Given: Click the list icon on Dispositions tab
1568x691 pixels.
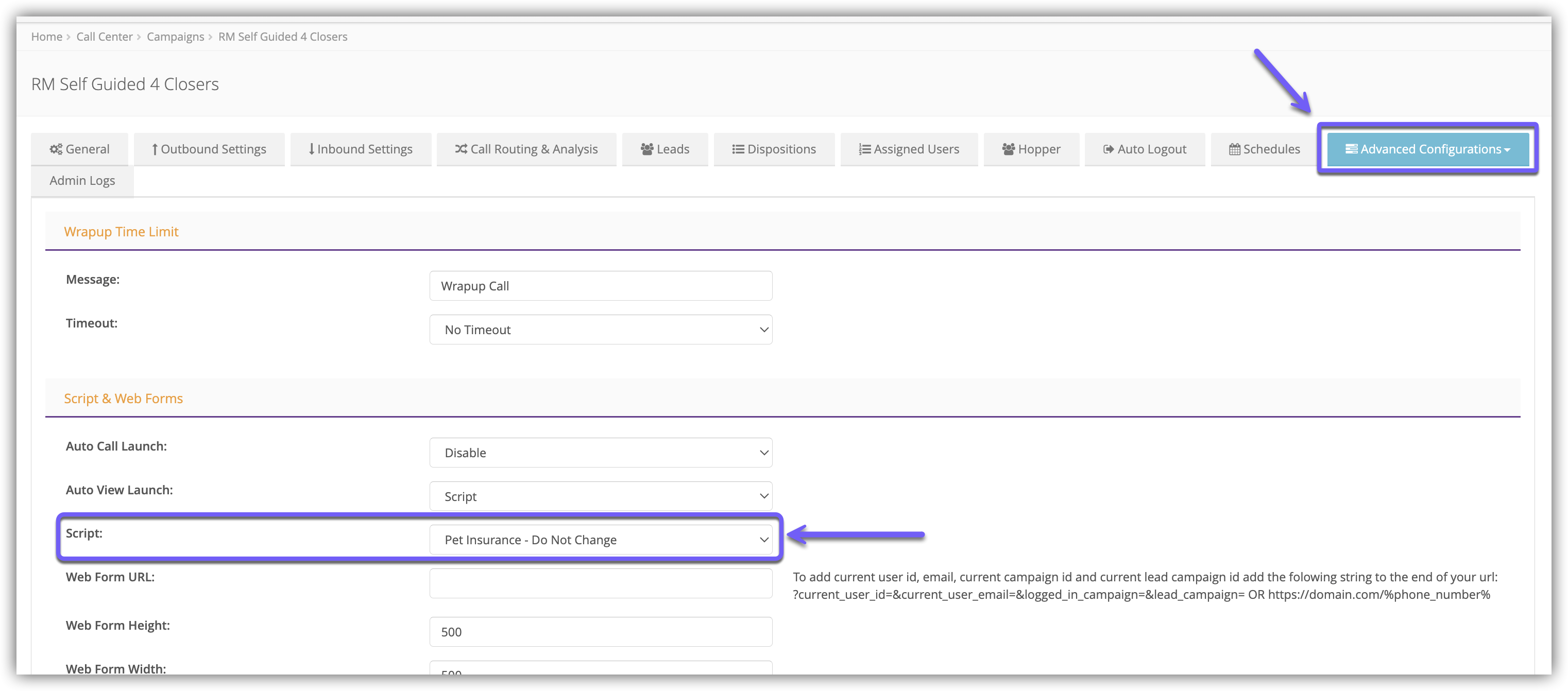Looking at the screenshot, I should point(738,149).
